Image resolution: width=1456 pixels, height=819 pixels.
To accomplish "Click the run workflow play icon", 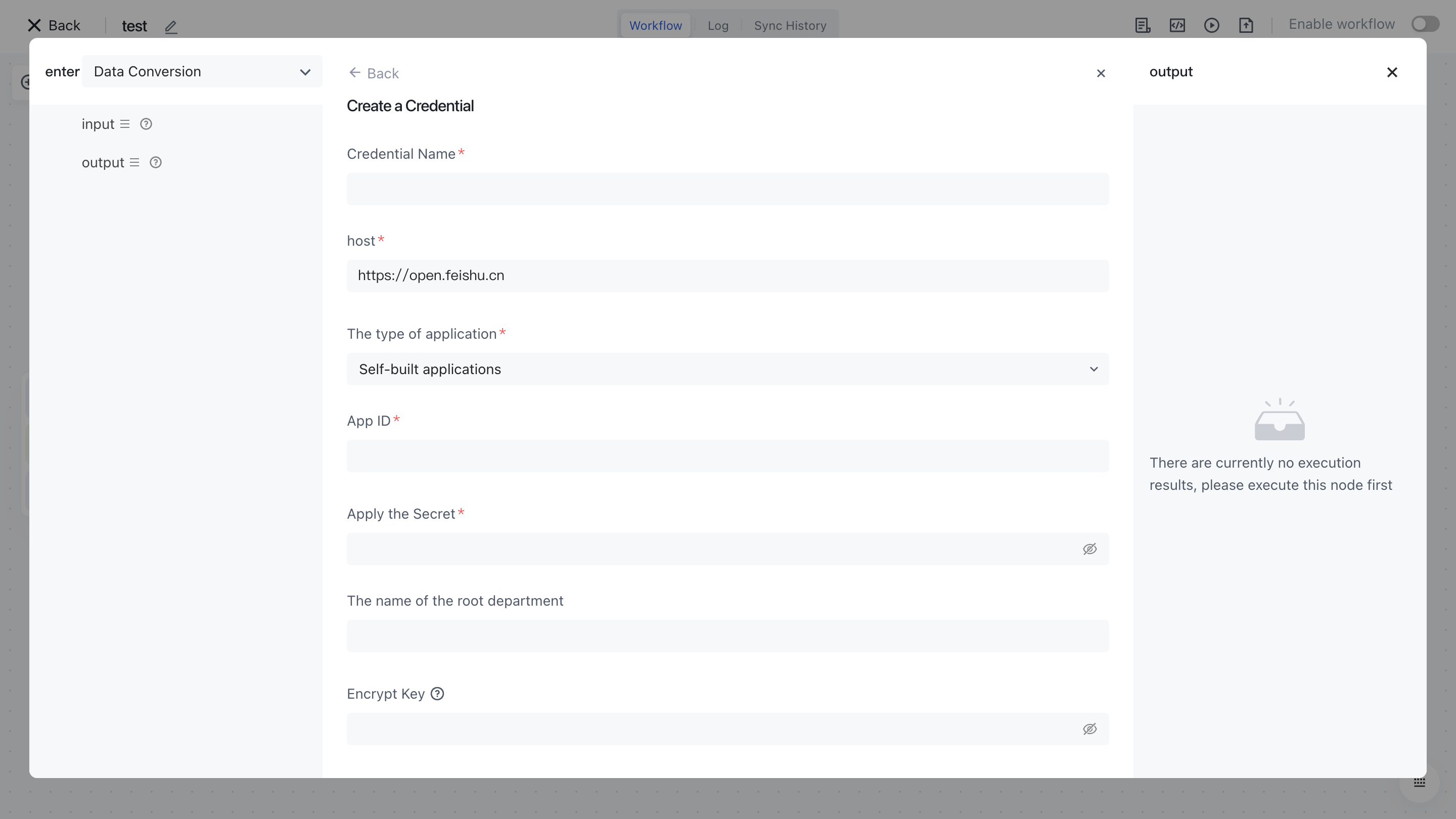I will click(x=1211, y=25).
